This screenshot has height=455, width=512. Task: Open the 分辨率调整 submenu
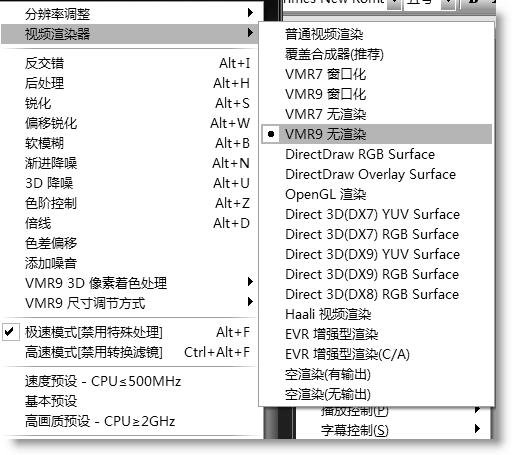pos(130,14)
